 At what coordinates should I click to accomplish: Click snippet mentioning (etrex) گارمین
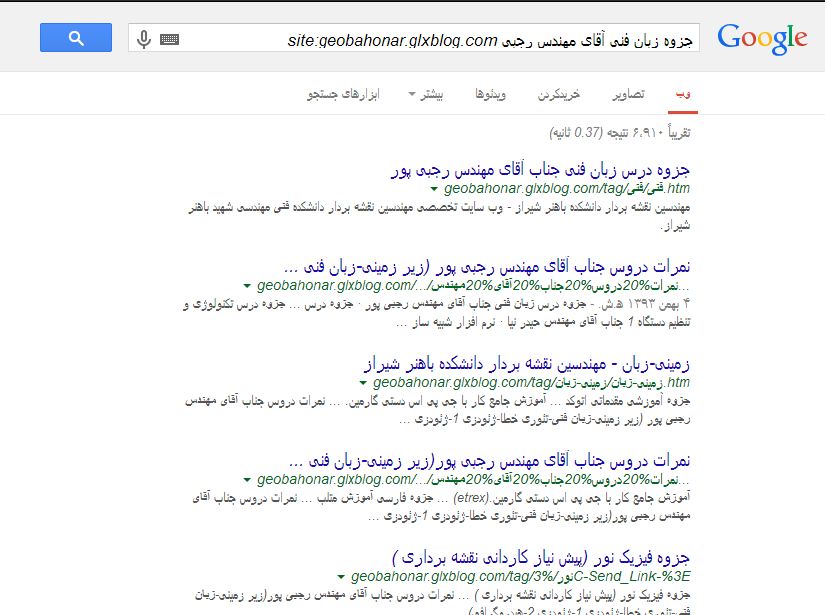pos(441,507)
